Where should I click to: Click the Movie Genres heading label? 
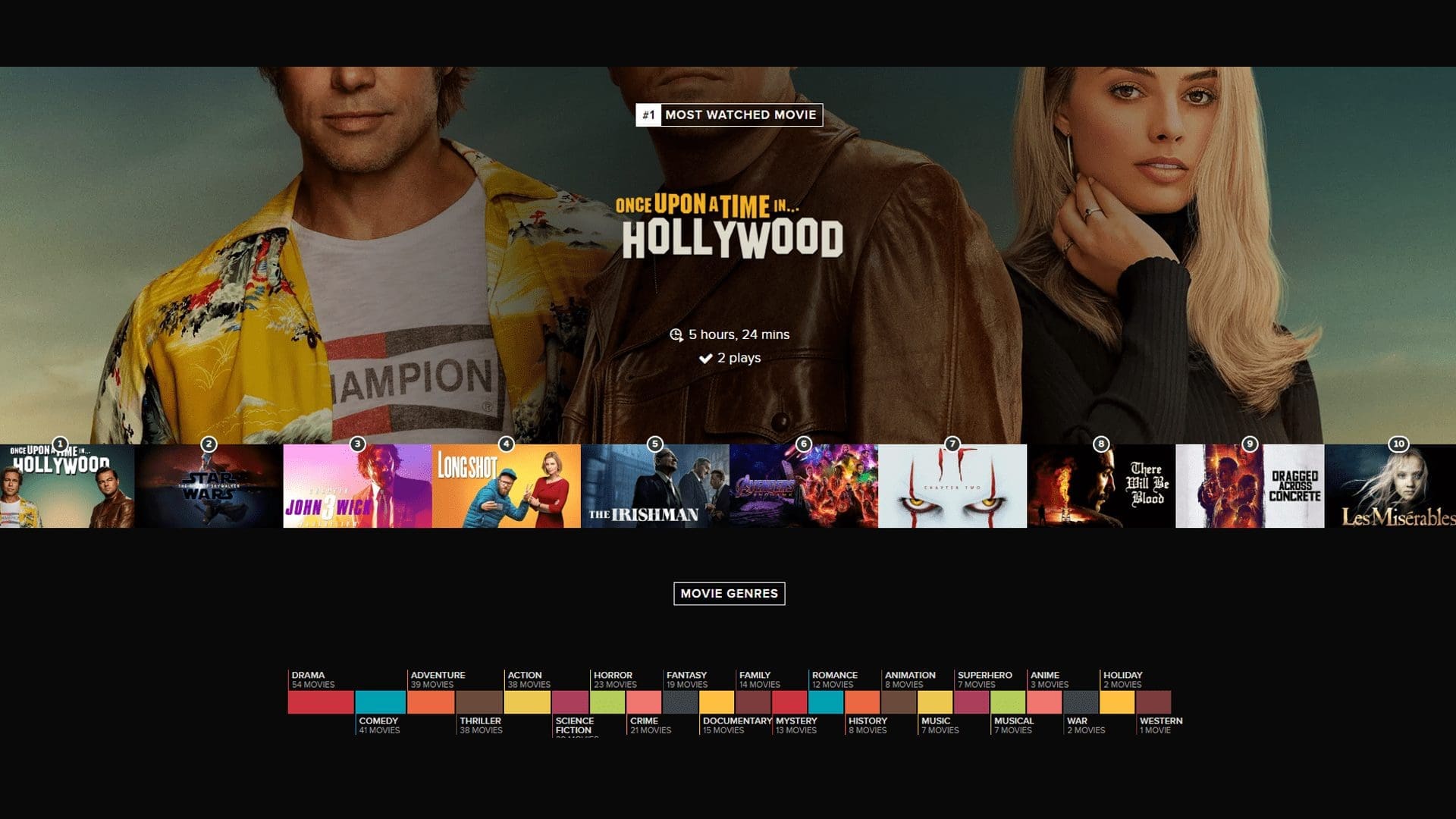pyautogui.click(x=729, y=594)
